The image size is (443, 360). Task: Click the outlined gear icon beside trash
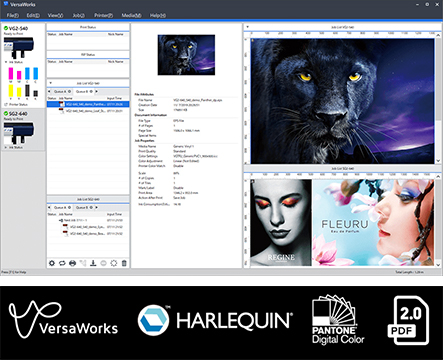[x=114, y=263]
